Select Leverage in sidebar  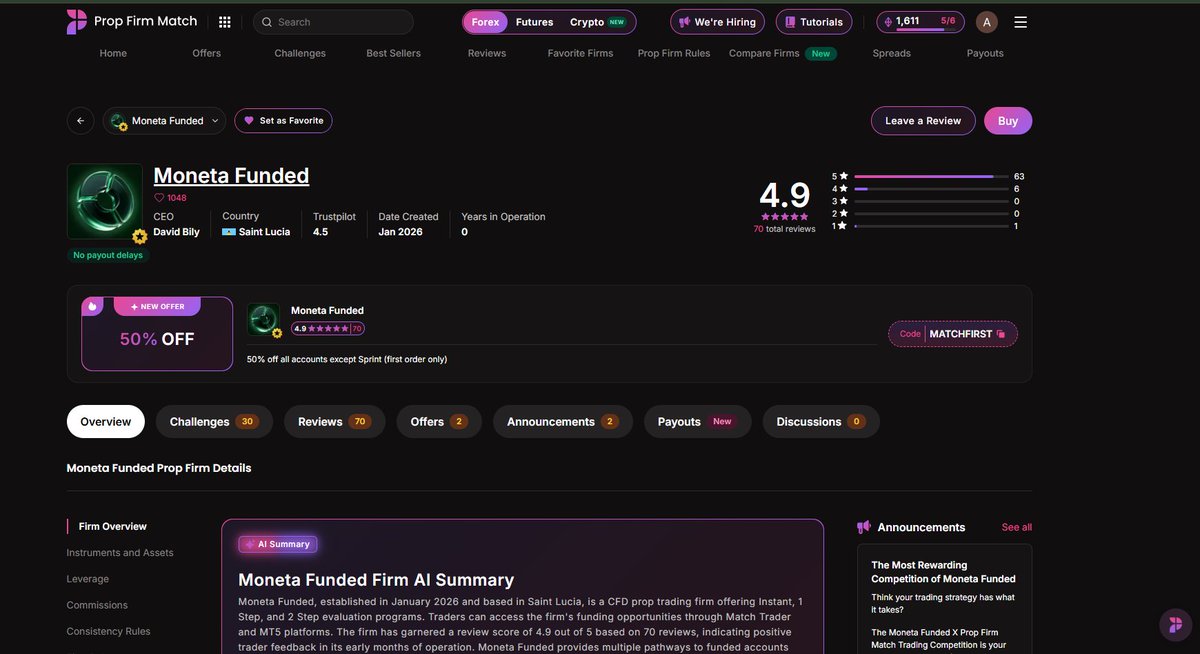tap(88, 579)
